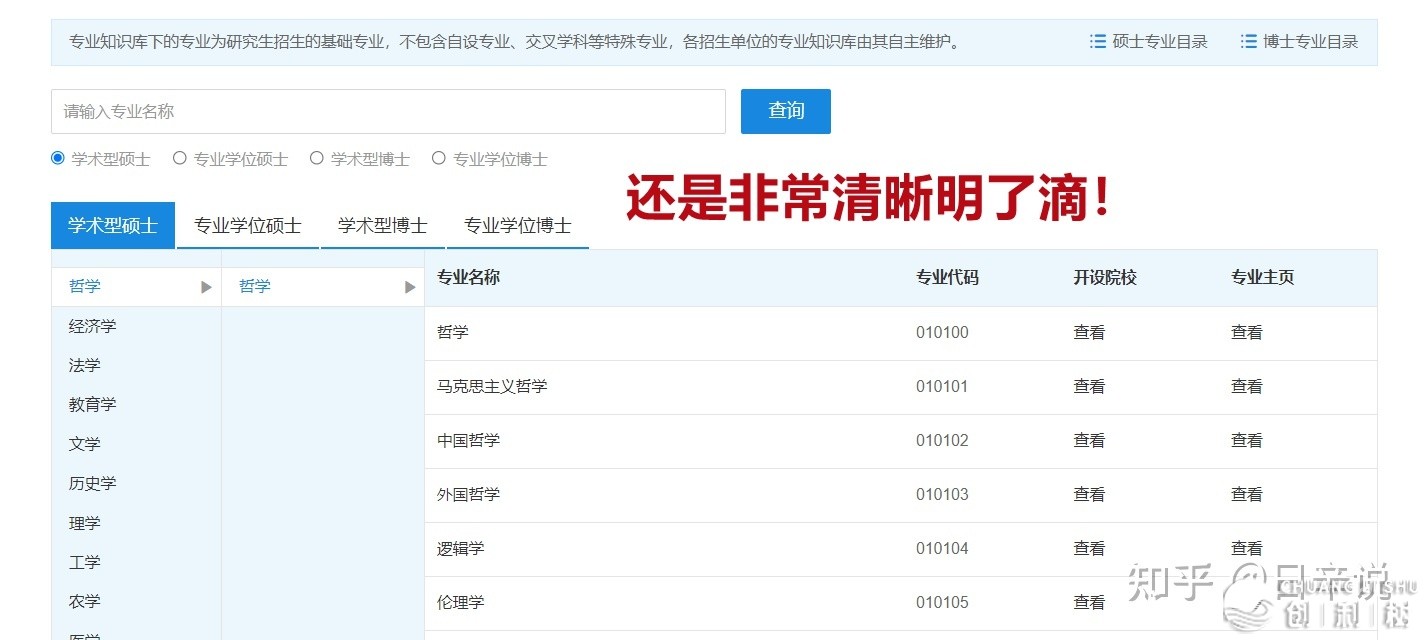1428x640 pixels.
Task: Switch to the 学术型博士 tab
Action: (383, 225)
